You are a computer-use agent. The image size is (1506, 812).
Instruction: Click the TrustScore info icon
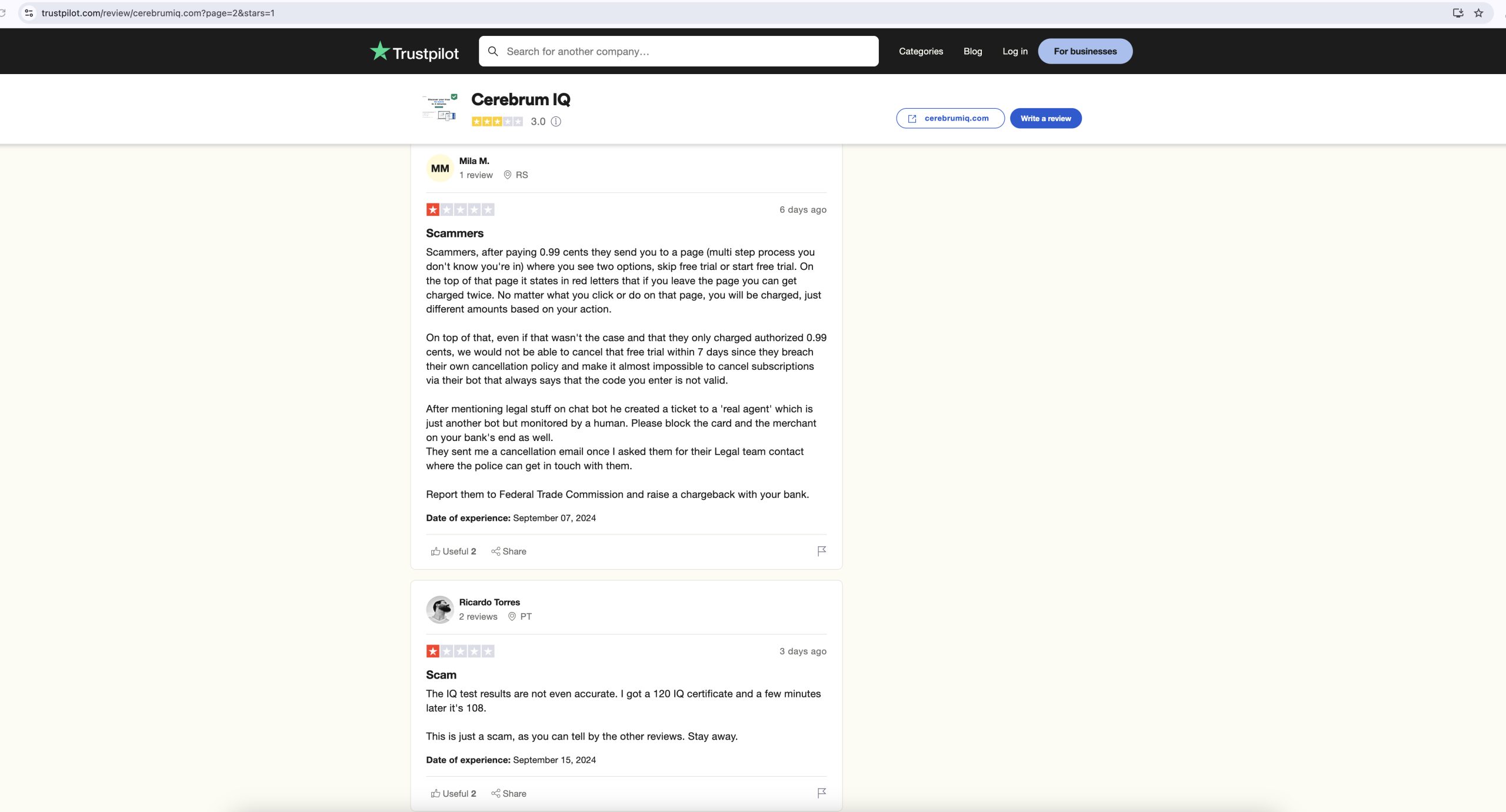555,122
